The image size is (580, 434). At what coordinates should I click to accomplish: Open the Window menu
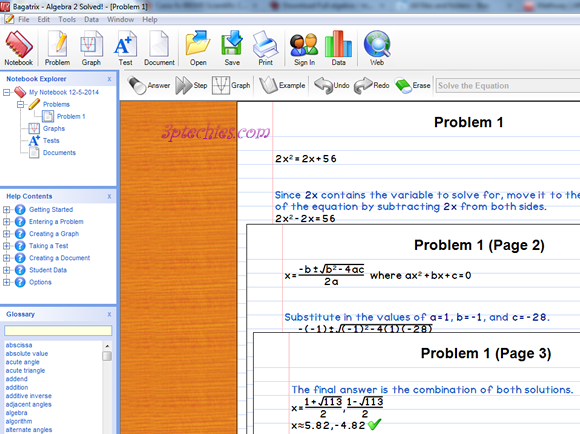[x=121, y=20]
